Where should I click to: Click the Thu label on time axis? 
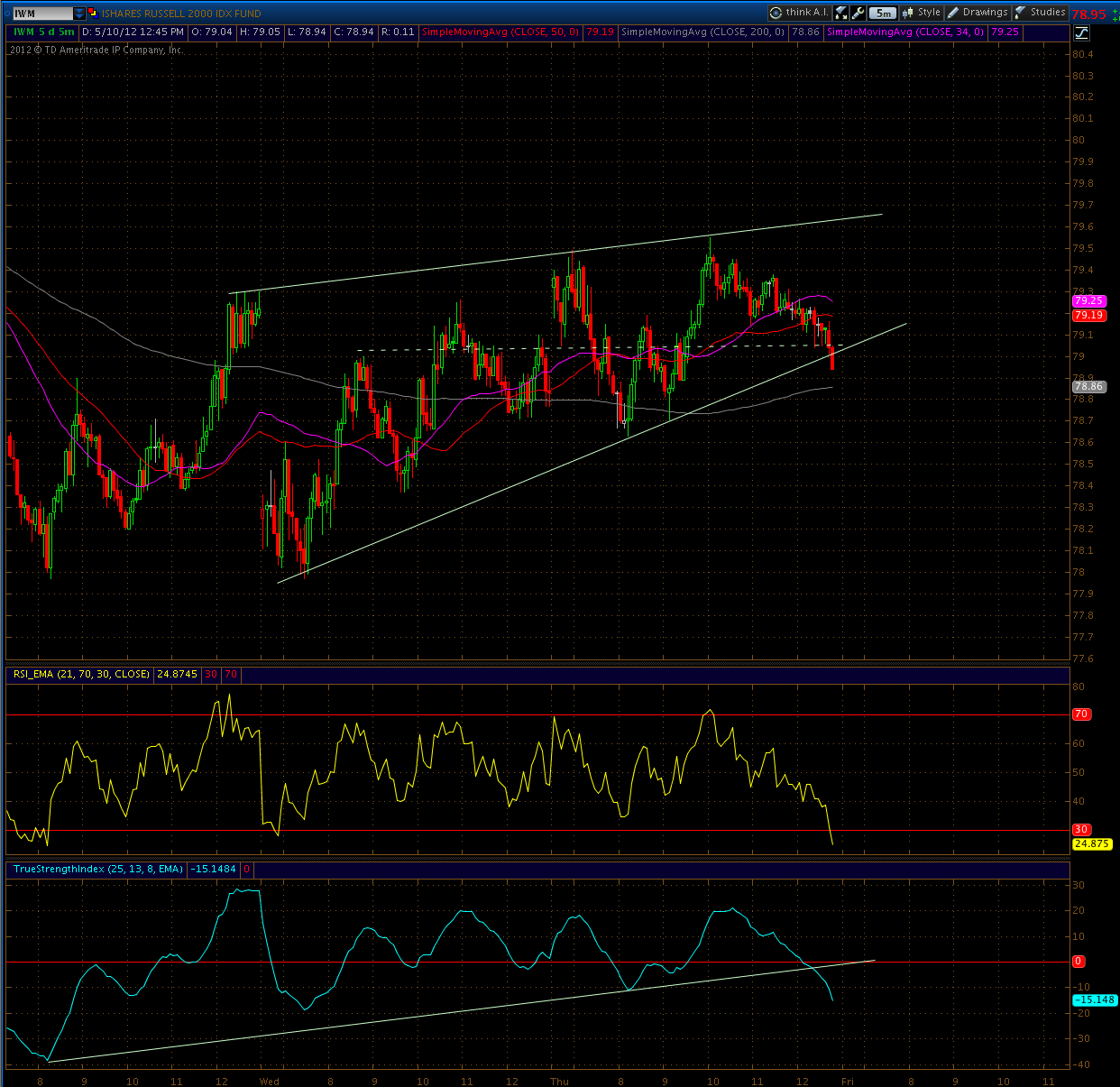(559, 1081)
